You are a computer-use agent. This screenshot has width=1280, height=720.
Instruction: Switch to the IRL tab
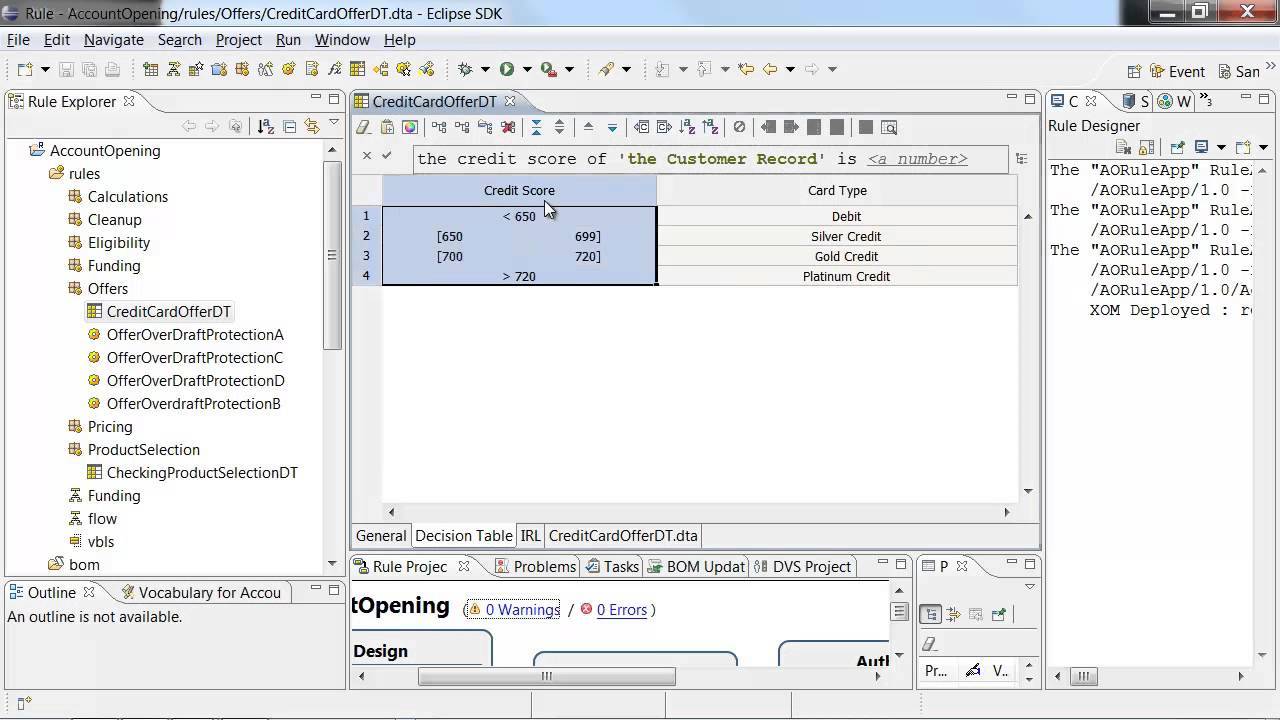pyautogui.click(x=530, y=536)
